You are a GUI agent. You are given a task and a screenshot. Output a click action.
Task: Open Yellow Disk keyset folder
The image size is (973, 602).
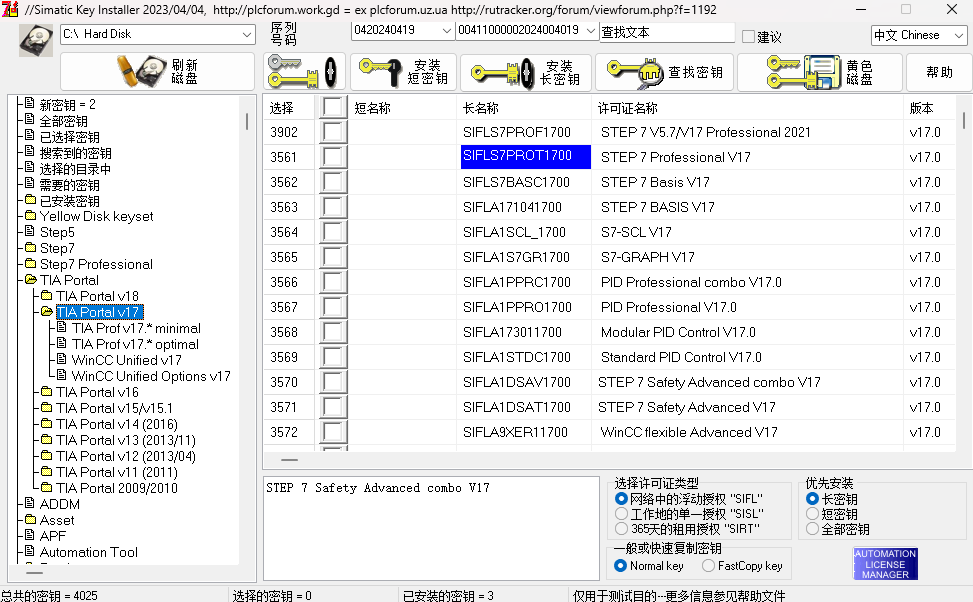tap(96, 216)
